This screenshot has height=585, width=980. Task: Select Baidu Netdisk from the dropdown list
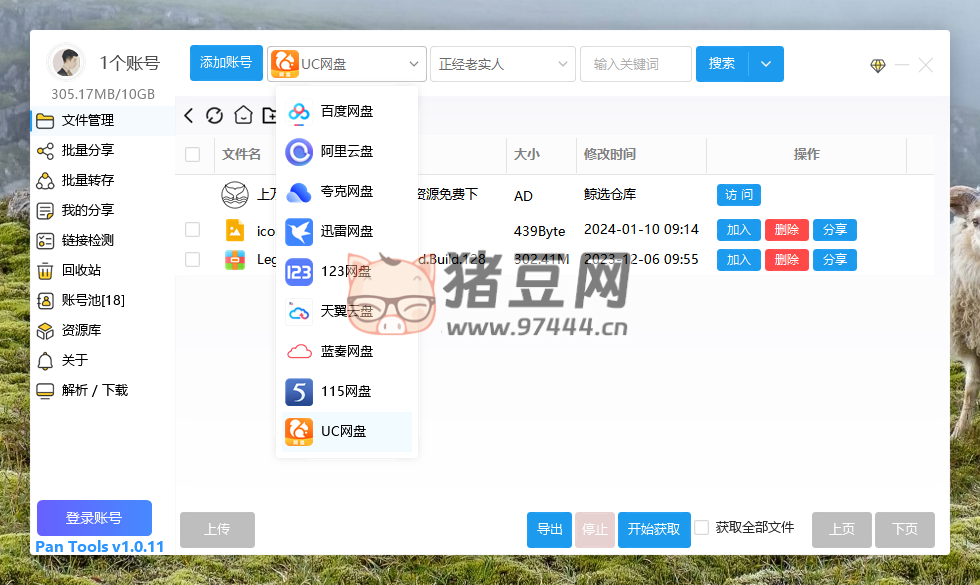pyautogui.click(x=346, y=112)
